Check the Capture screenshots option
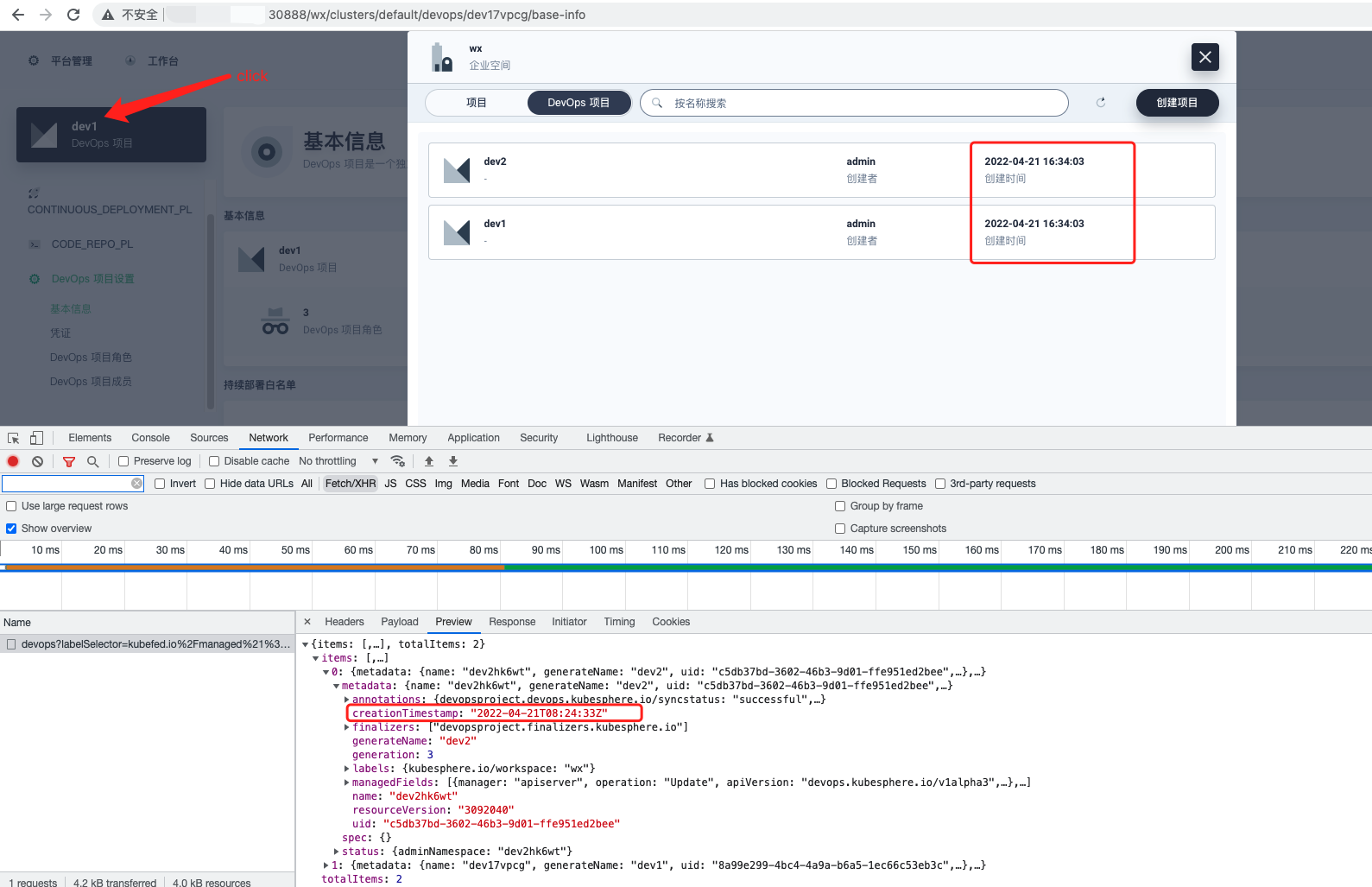The height and width of the screenshot is (887, 1372). pyautogui.click(x=840, y=529)
